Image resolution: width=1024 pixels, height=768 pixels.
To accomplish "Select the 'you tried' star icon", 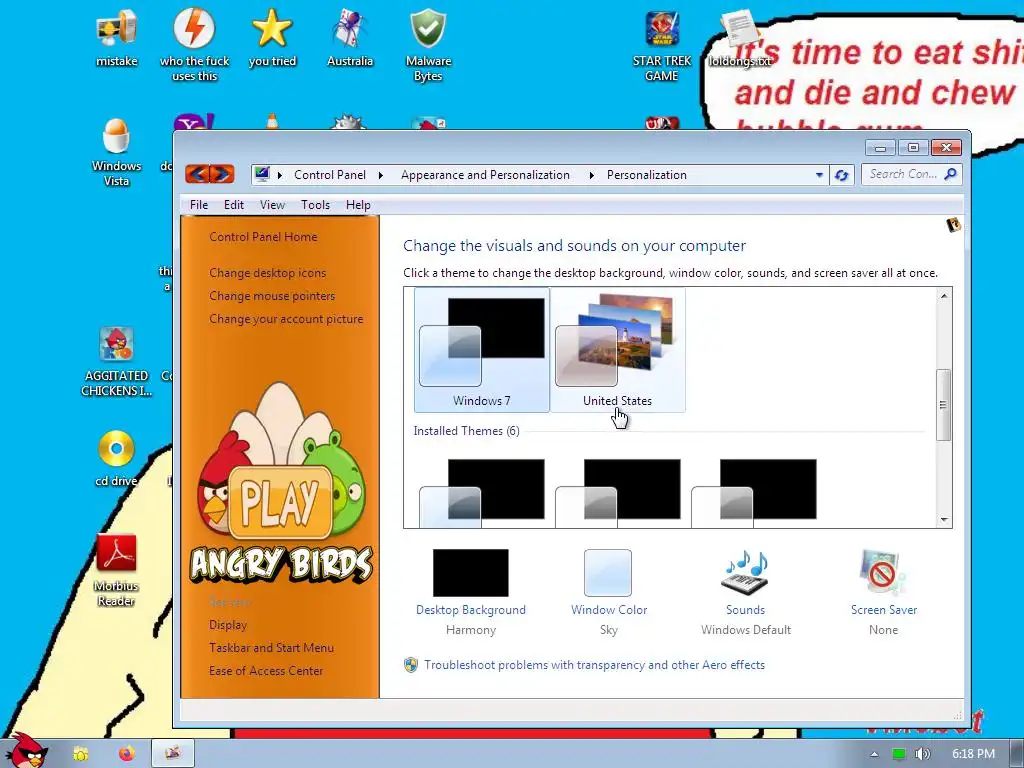I will [x=272, y=38].
